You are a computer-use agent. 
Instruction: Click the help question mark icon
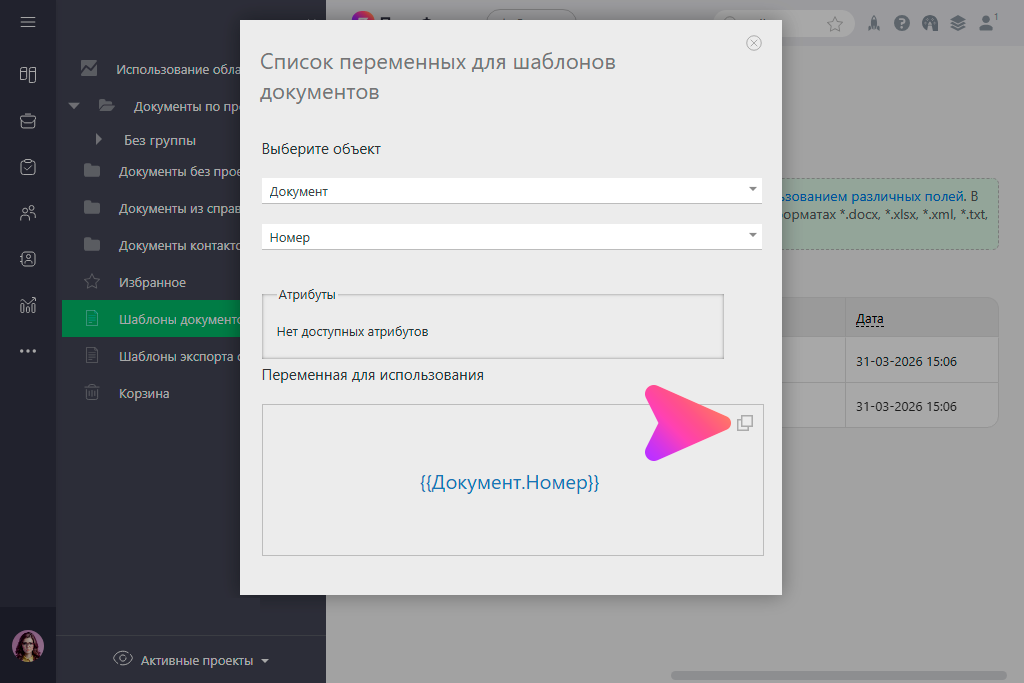(902, 23)
